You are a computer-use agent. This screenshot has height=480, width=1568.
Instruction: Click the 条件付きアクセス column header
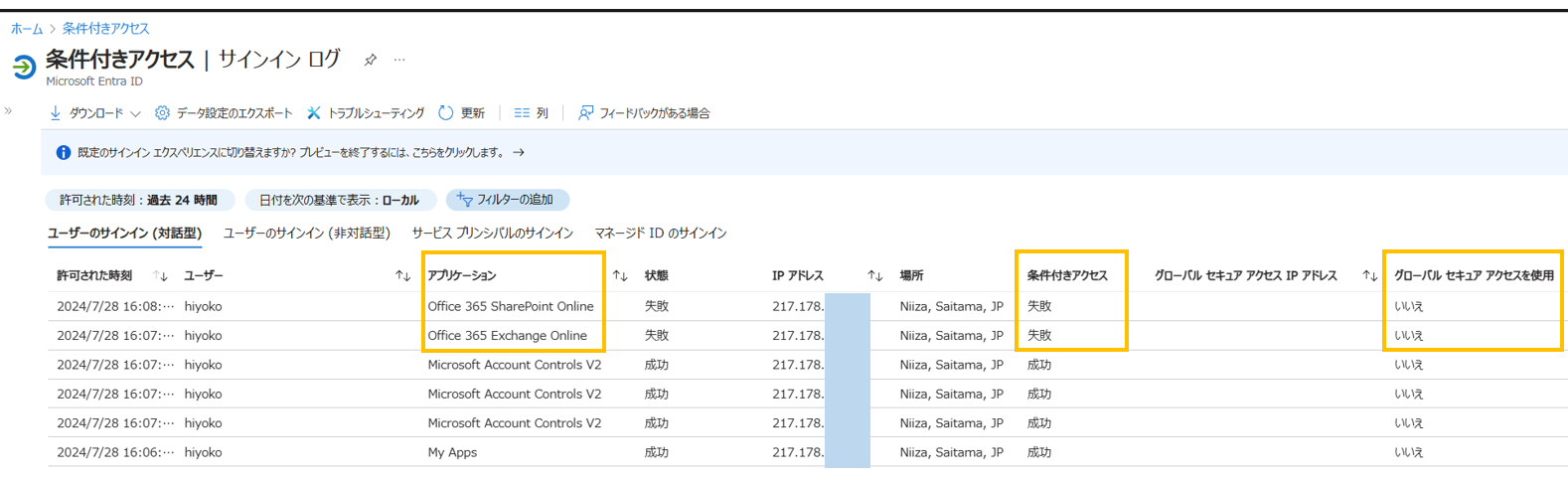[x=1067, y=276]
